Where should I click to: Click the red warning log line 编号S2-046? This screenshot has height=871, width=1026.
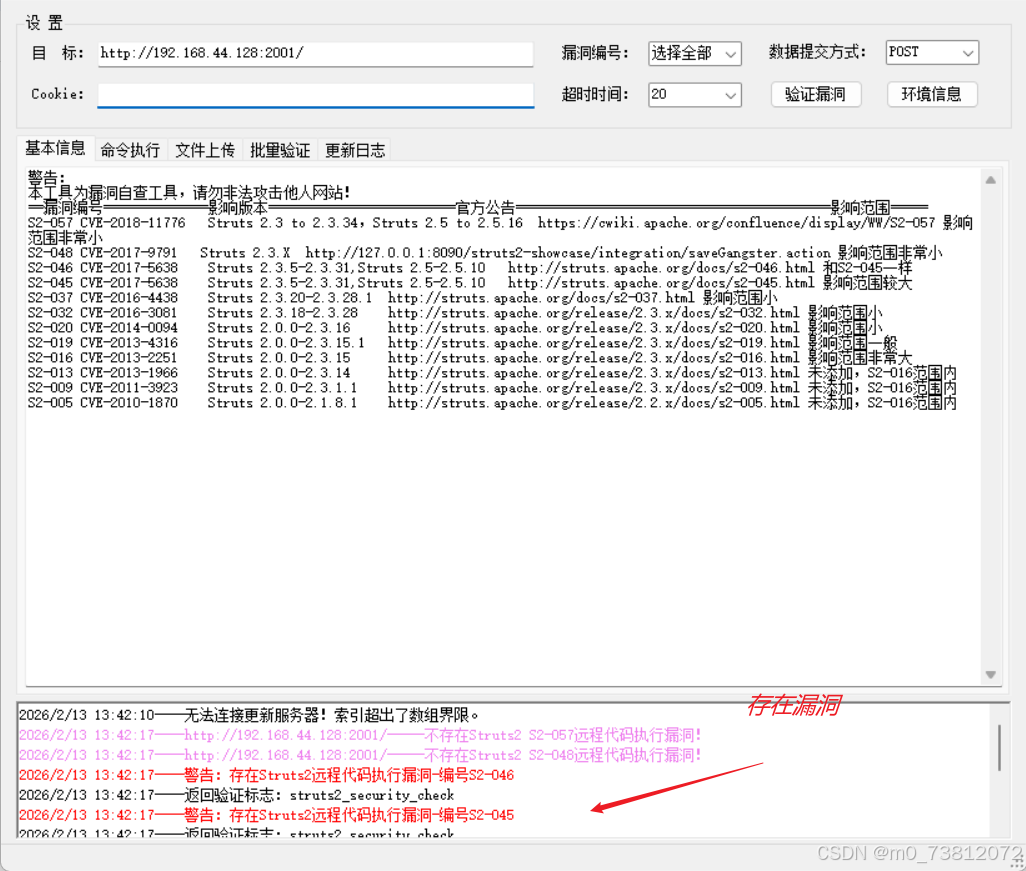pos(266,775)
